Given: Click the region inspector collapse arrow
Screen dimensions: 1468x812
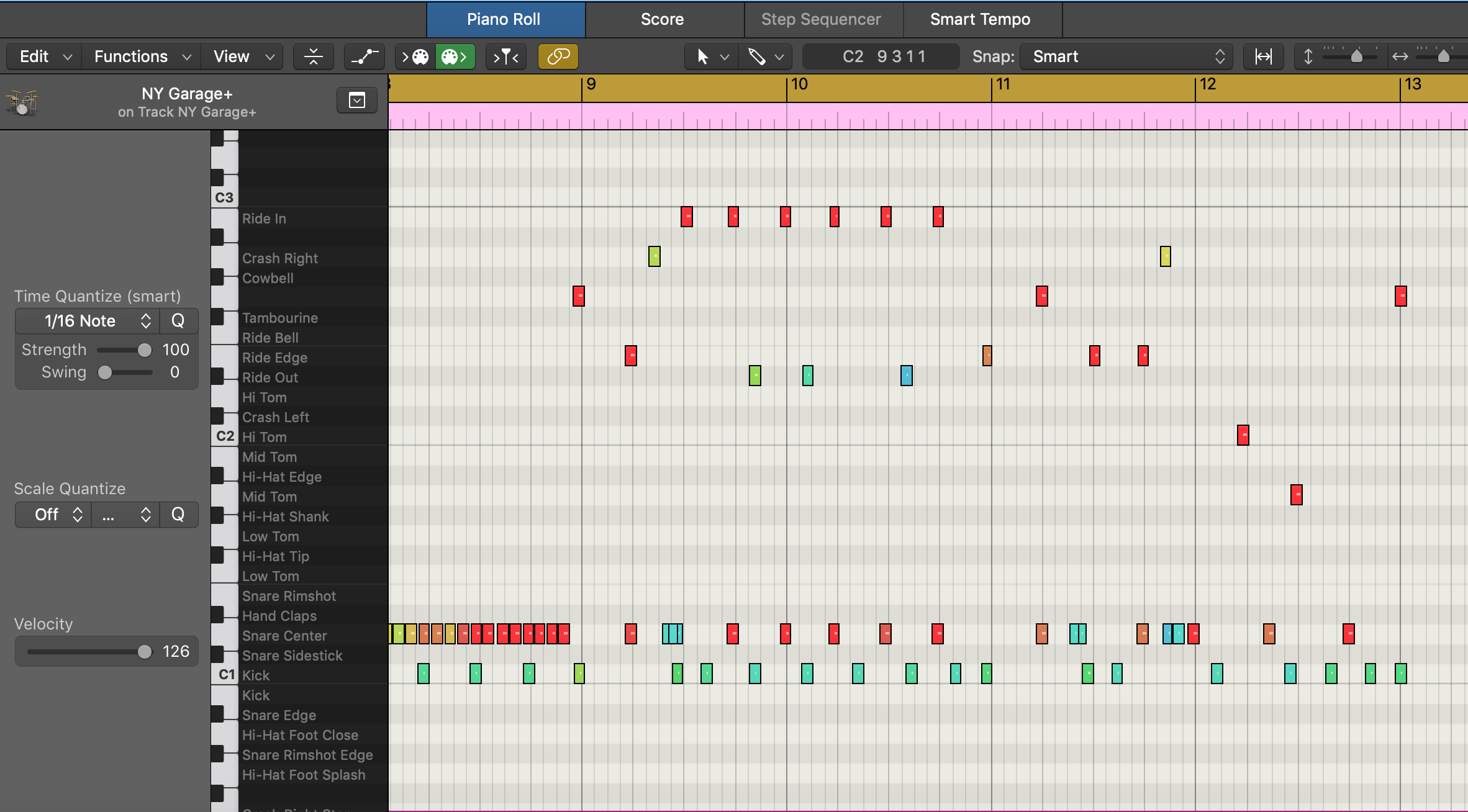Looking at the screenshot, I should pyautogui.click(x=357, y=100).
